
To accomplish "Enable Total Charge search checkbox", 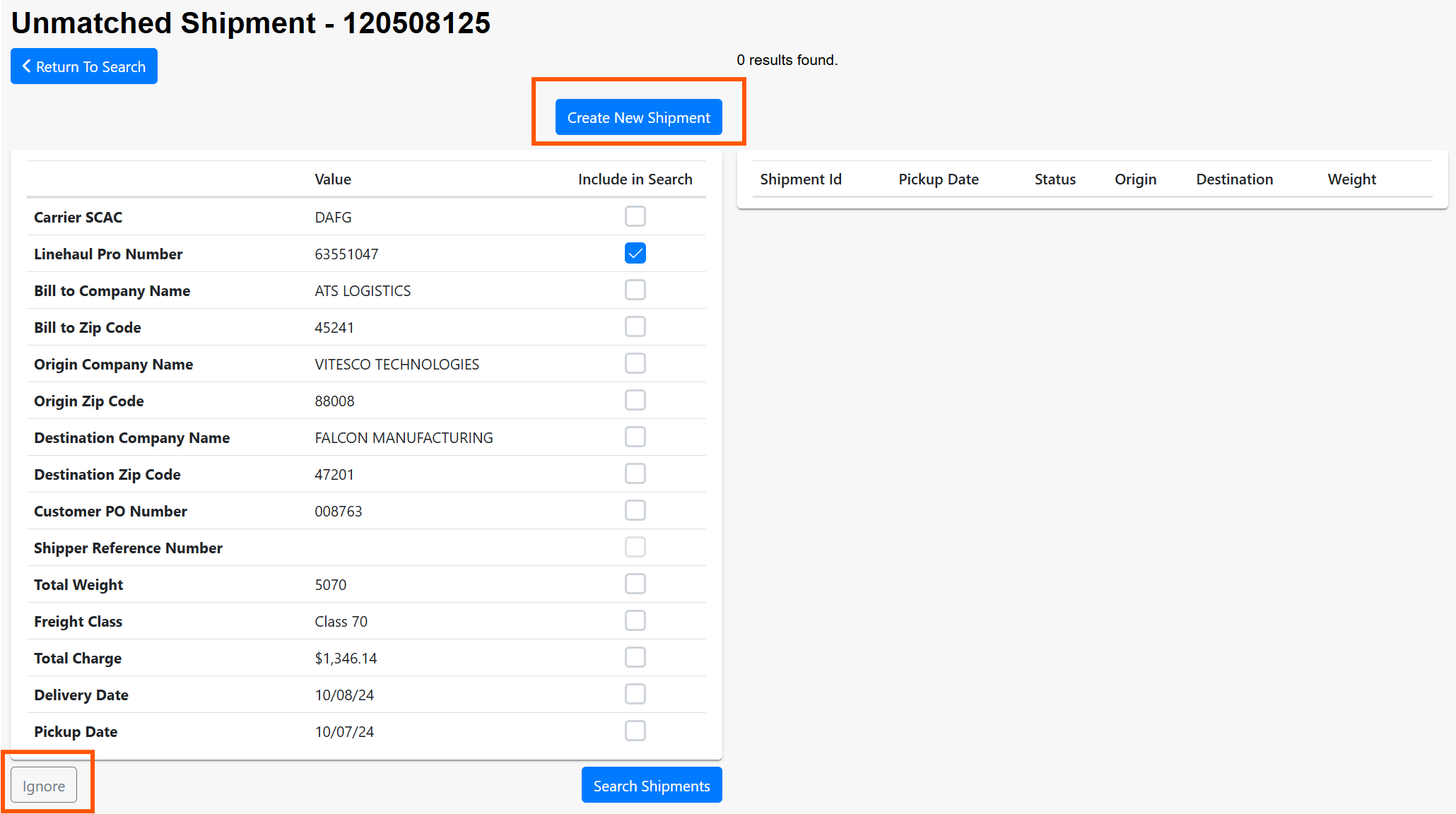I will pyautogui.click(x=635, y=657).
